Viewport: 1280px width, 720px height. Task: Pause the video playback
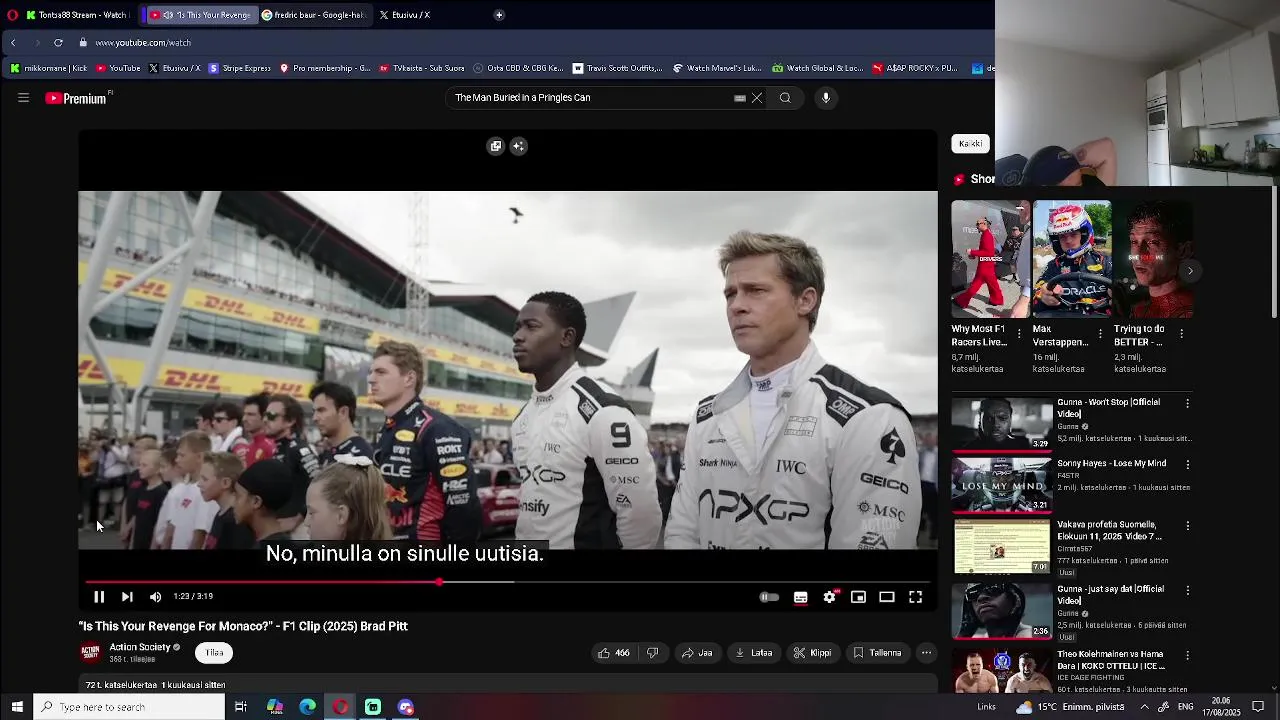click(x=99, y=597)
